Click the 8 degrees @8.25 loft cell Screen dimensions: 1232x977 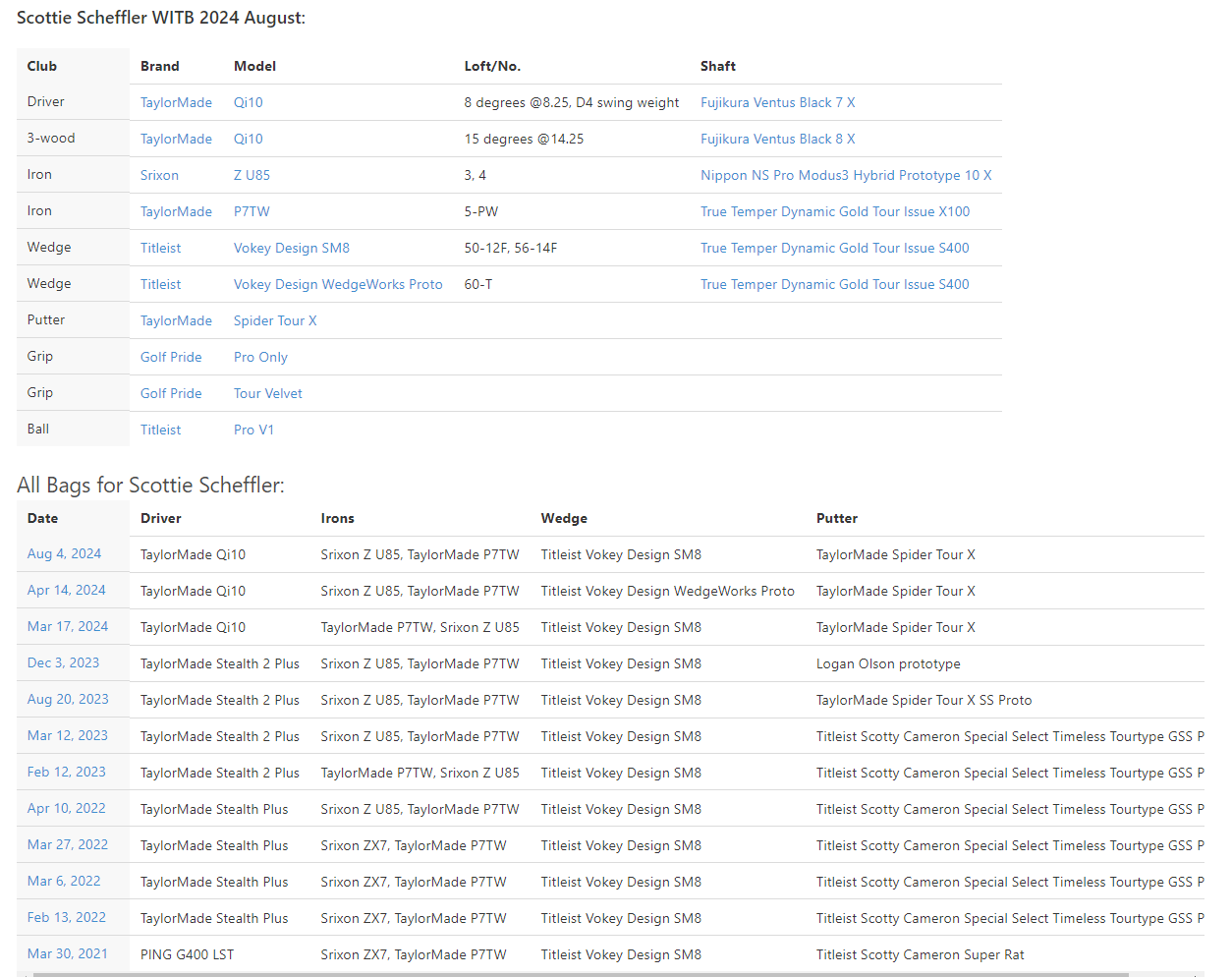(x=572, y=102)
